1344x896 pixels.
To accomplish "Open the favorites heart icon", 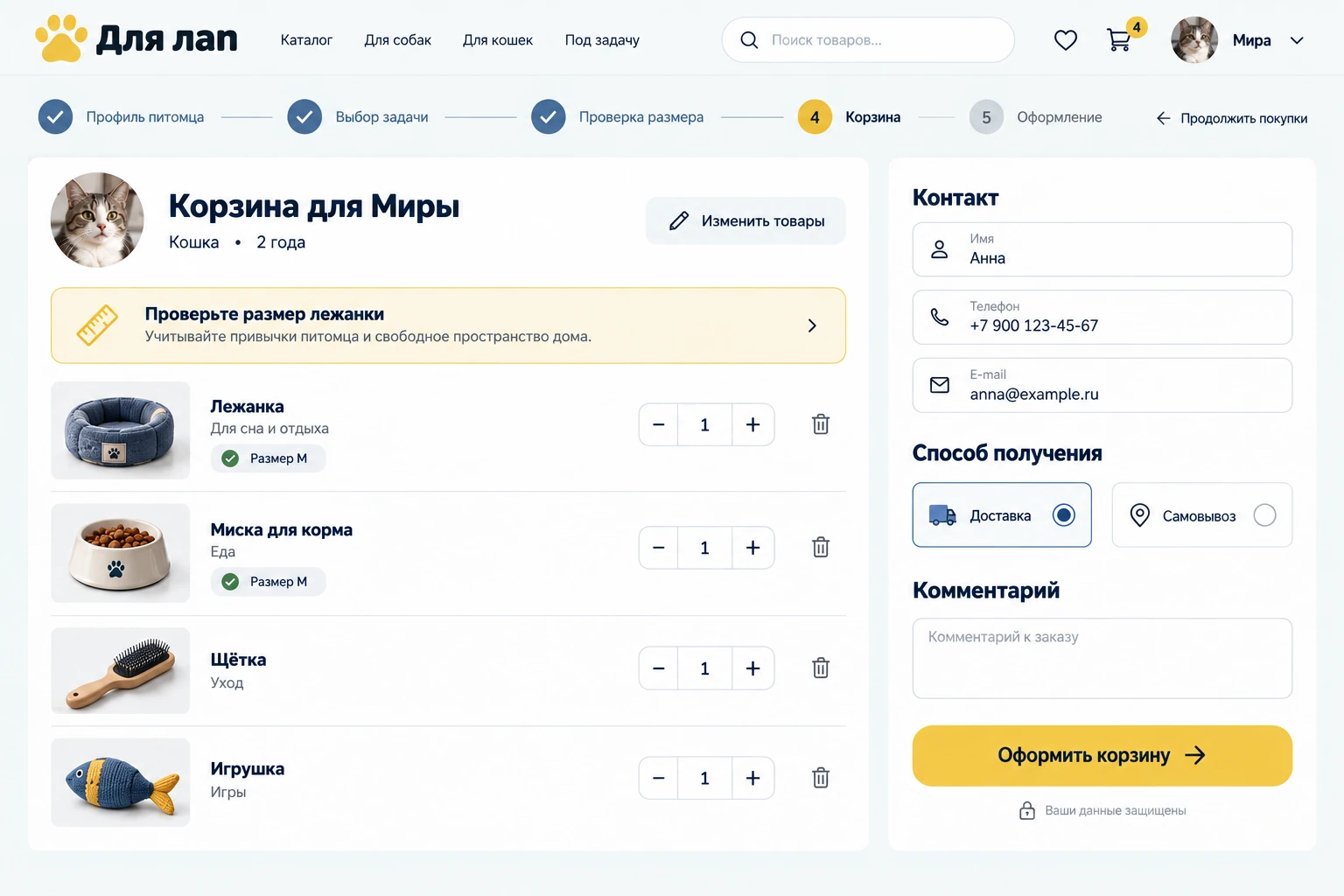I will [1065, 40].
